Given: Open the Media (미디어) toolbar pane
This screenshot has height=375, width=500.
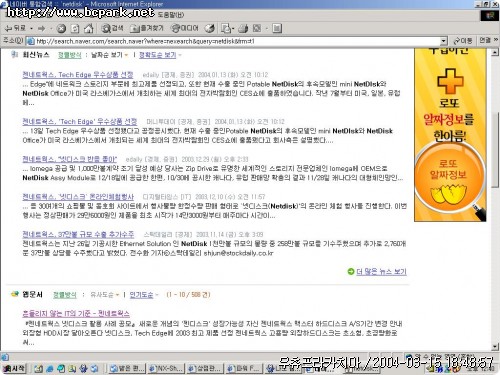Looking at the screenshot, I should [x=184, y=28].
